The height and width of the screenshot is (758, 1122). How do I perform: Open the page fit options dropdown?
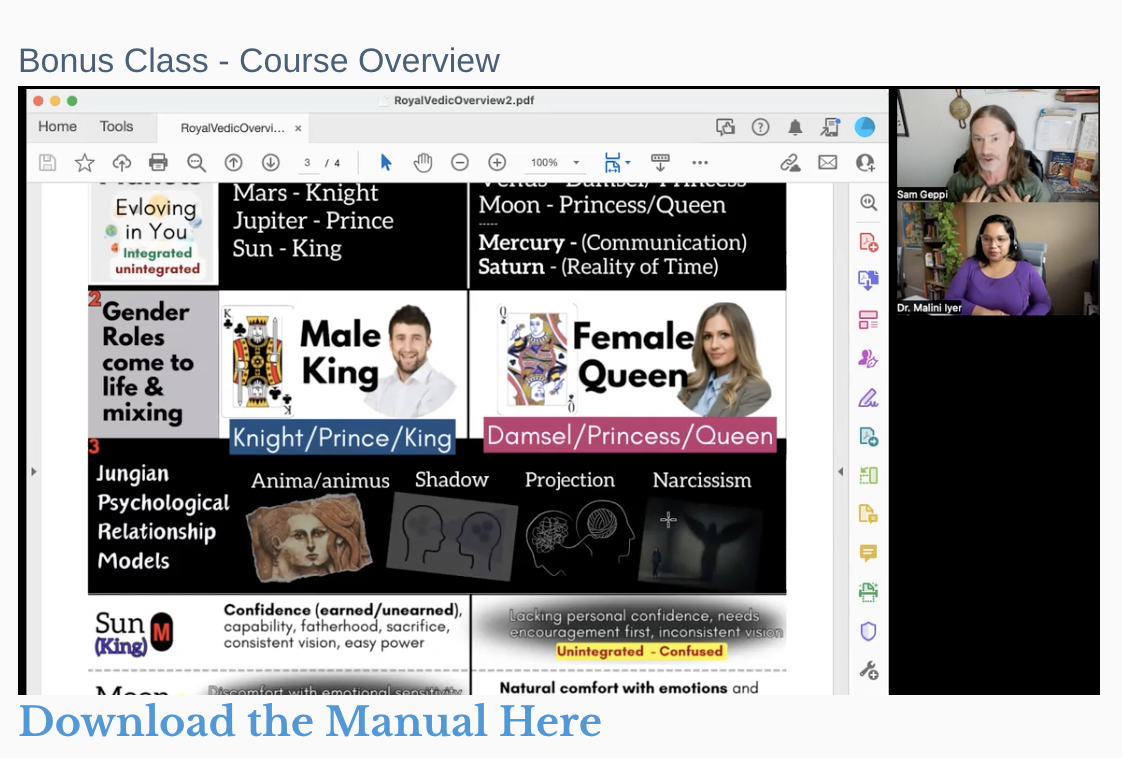(617, 163)
